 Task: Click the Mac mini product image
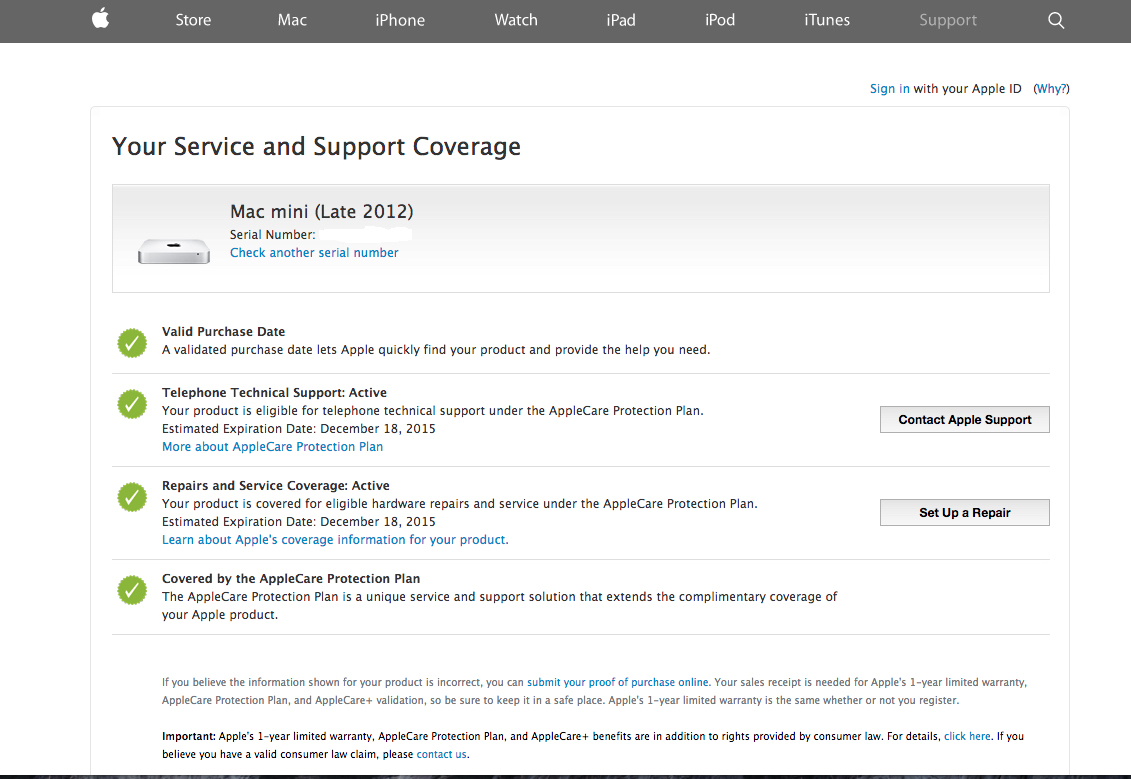click(174, 252)
